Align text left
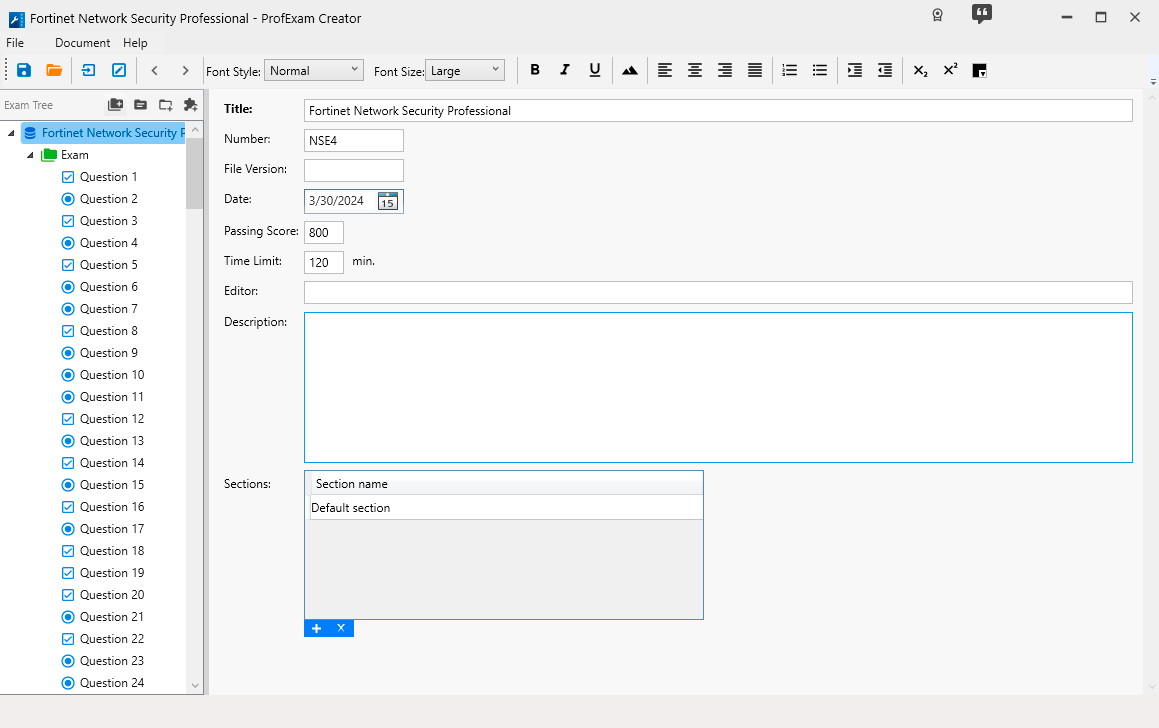The height and width of the screenshot is (728, 1159). click(665, 70)
